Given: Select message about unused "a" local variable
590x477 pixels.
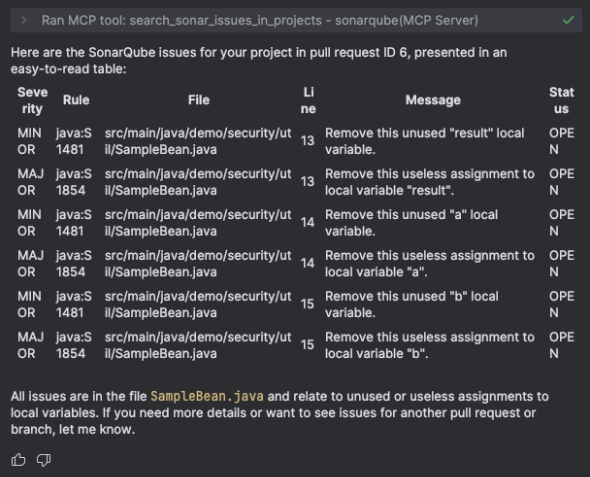Looking at the screenshot, I should [411, 223].
